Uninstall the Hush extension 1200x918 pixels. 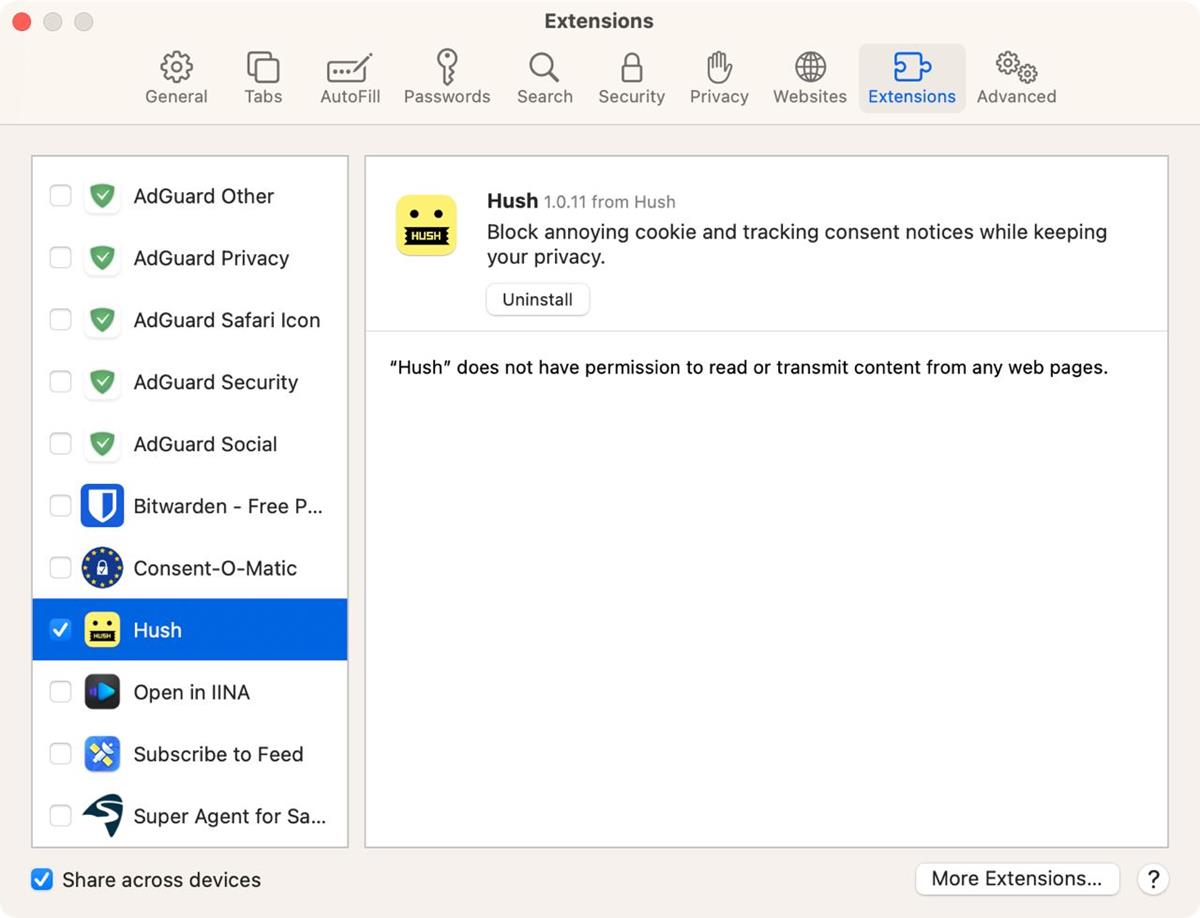coord(537,299)
